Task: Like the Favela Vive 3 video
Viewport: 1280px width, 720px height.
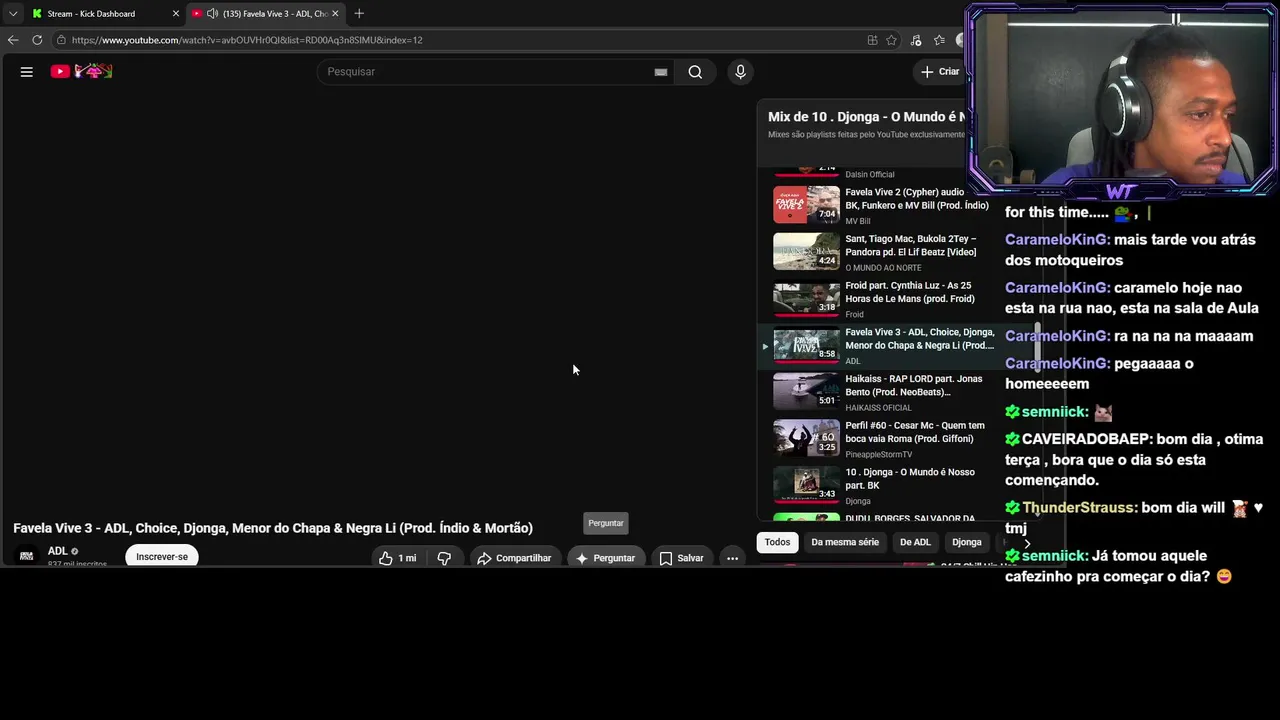Action: click(x=398, y=558)
